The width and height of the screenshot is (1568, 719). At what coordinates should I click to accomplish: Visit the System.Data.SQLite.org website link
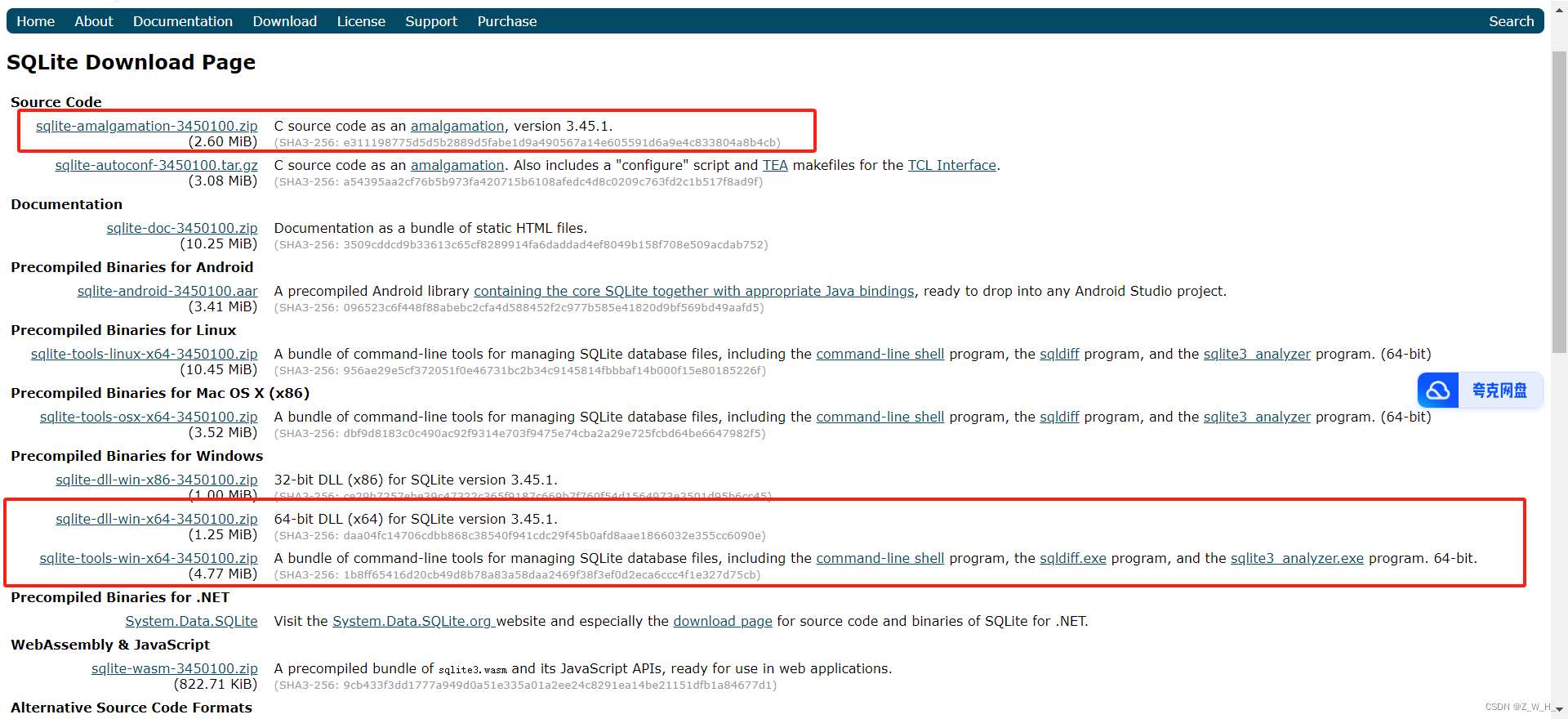412,621
